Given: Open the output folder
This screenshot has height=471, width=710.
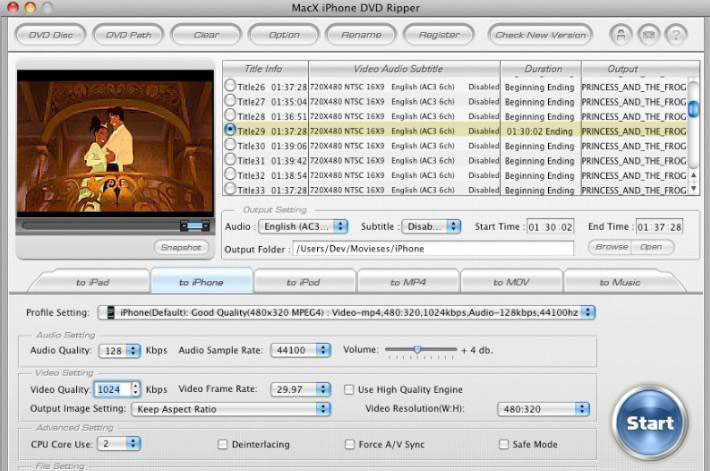Looking at the screenshot, I should (x=652, y=247).
